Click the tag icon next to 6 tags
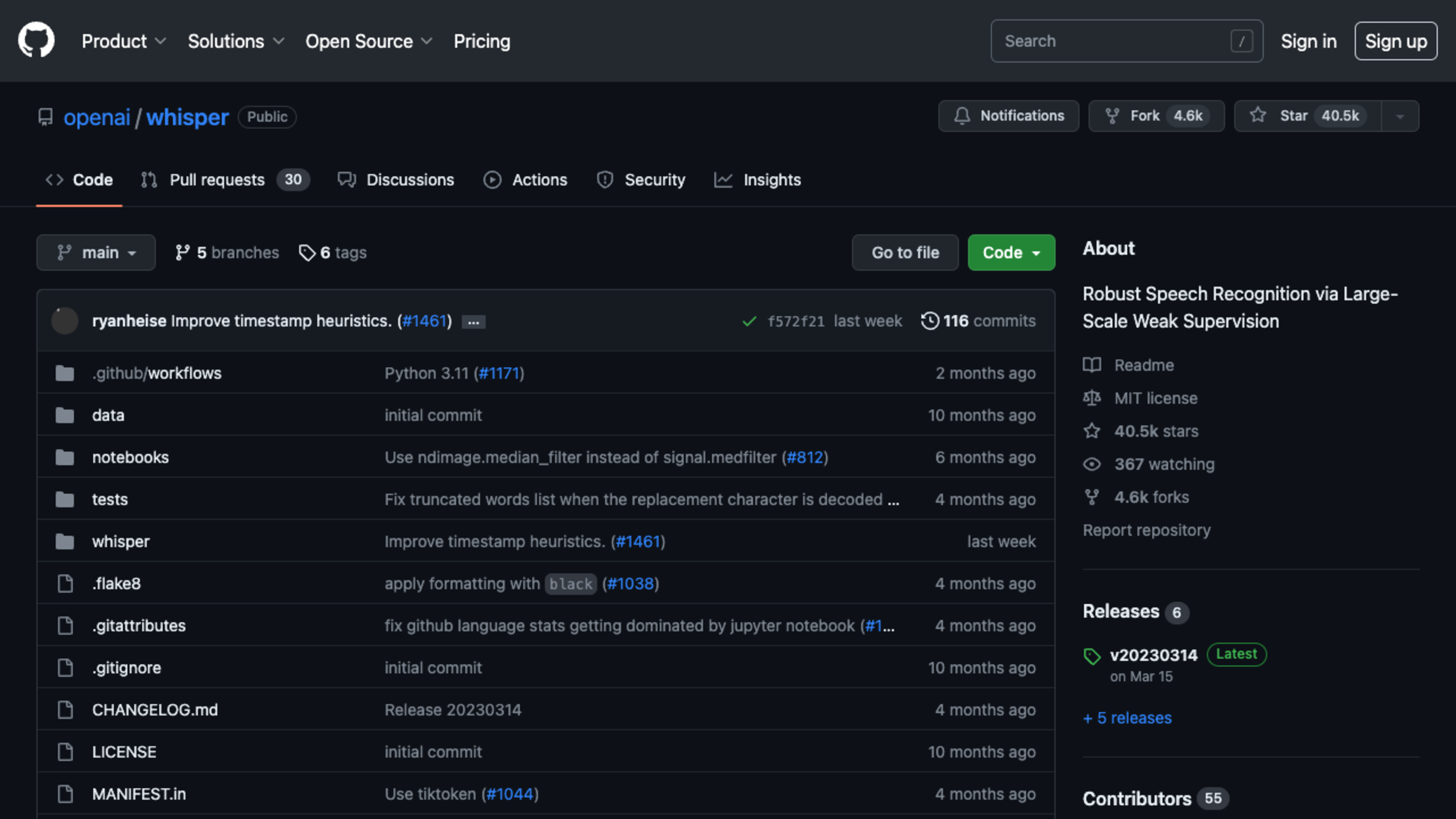The height and width of the screenshot is (819, 1456). [307, 253]
